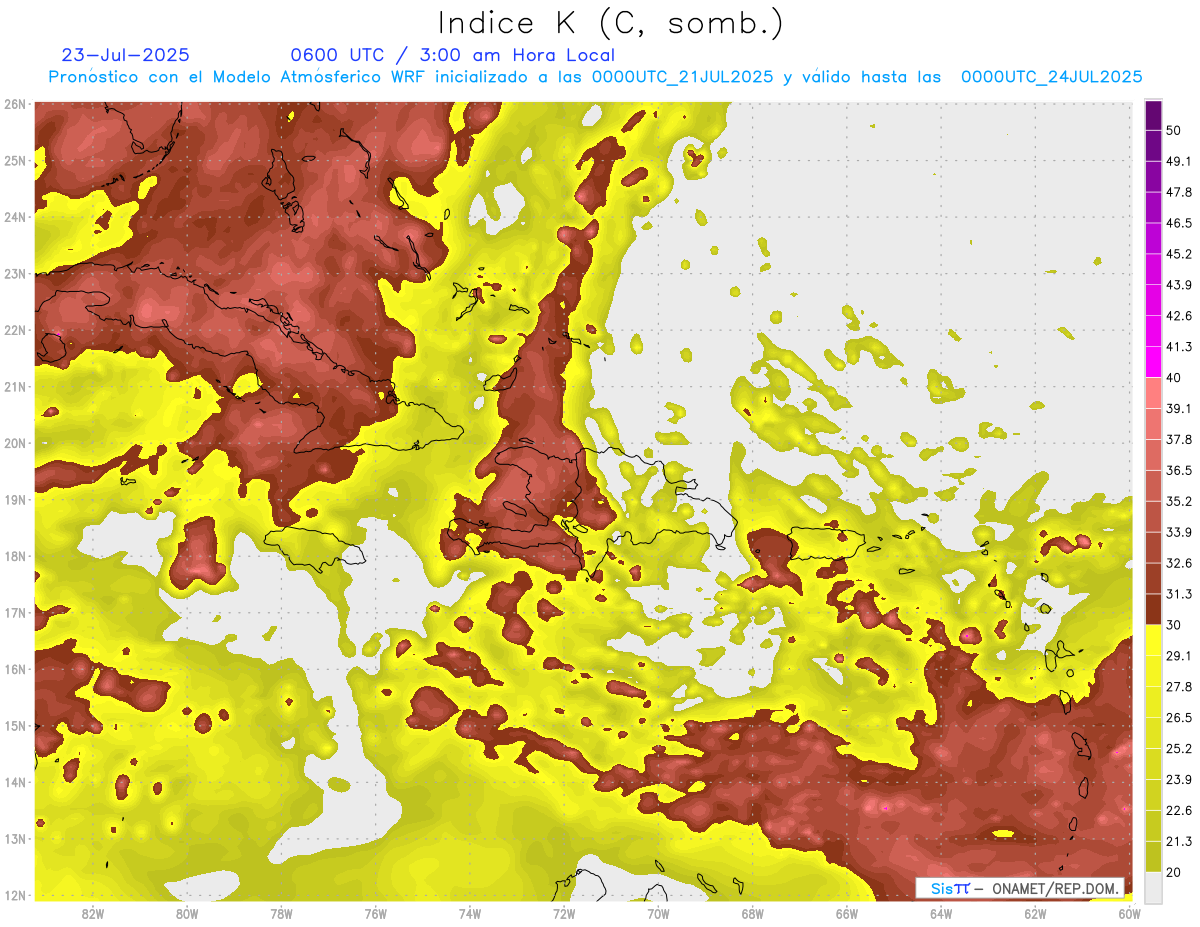1200x927 pixels.
Task: Click the "74W" longitude label
Action: click(470, 914)
